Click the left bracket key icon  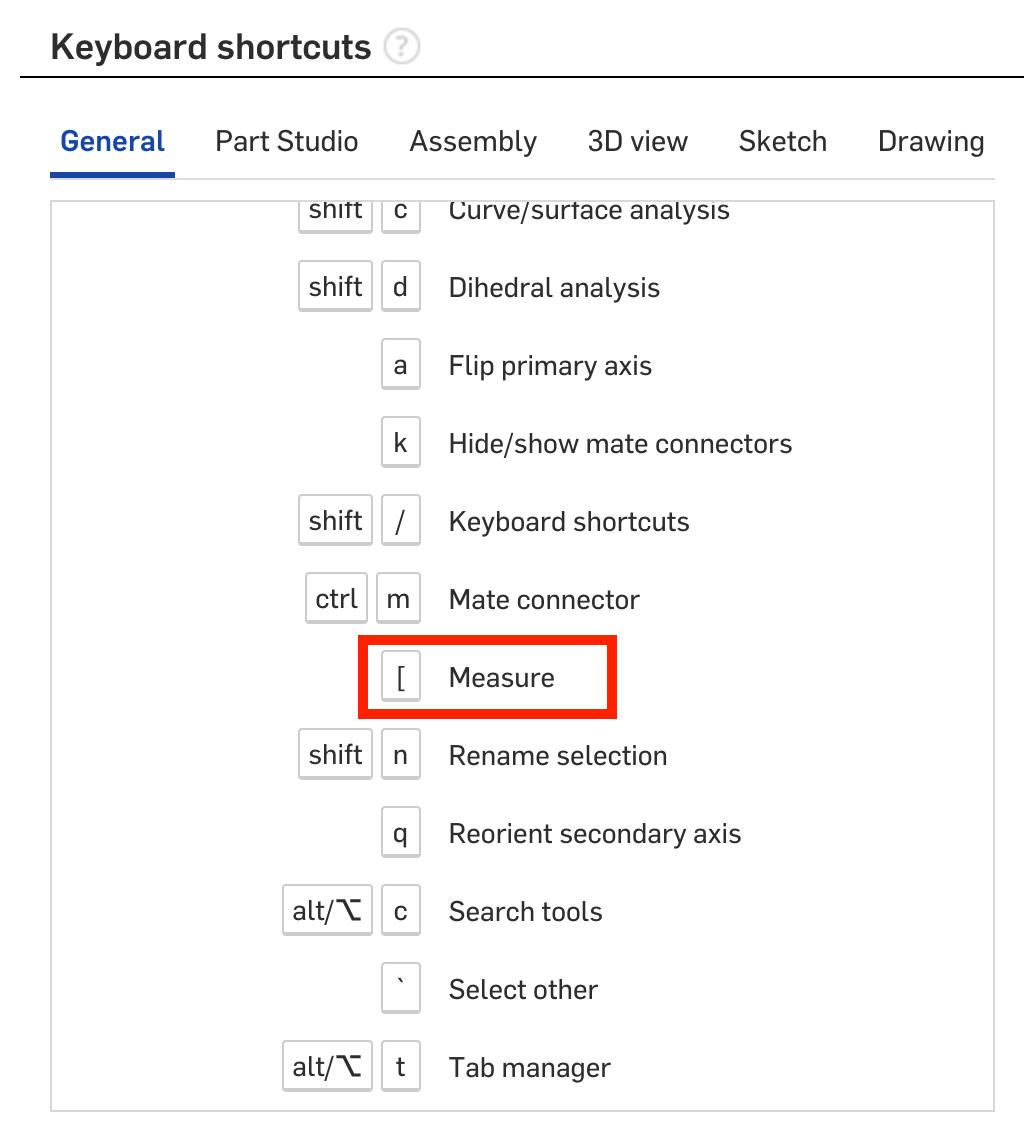[400, 678]
